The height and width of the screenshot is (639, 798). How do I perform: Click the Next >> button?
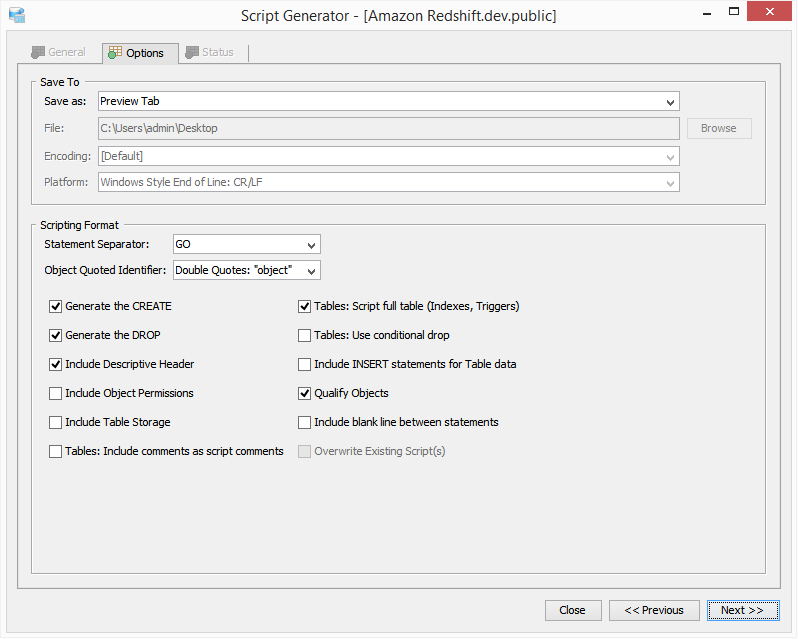pos(742,610)
